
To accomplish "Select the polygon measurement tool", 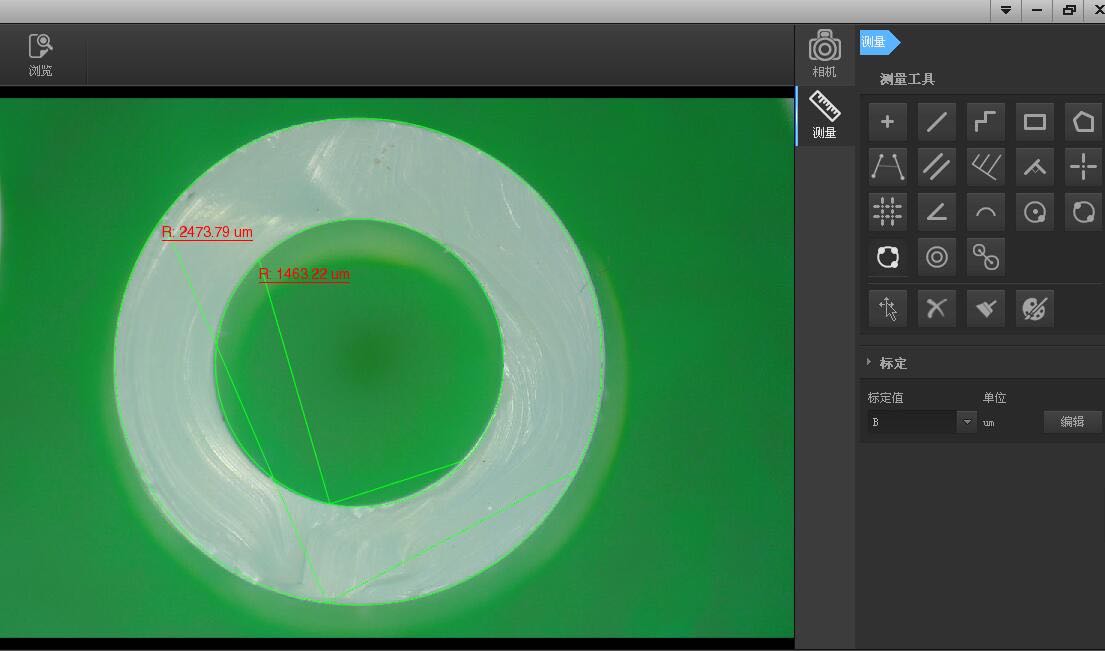I will click(1083, 122).
